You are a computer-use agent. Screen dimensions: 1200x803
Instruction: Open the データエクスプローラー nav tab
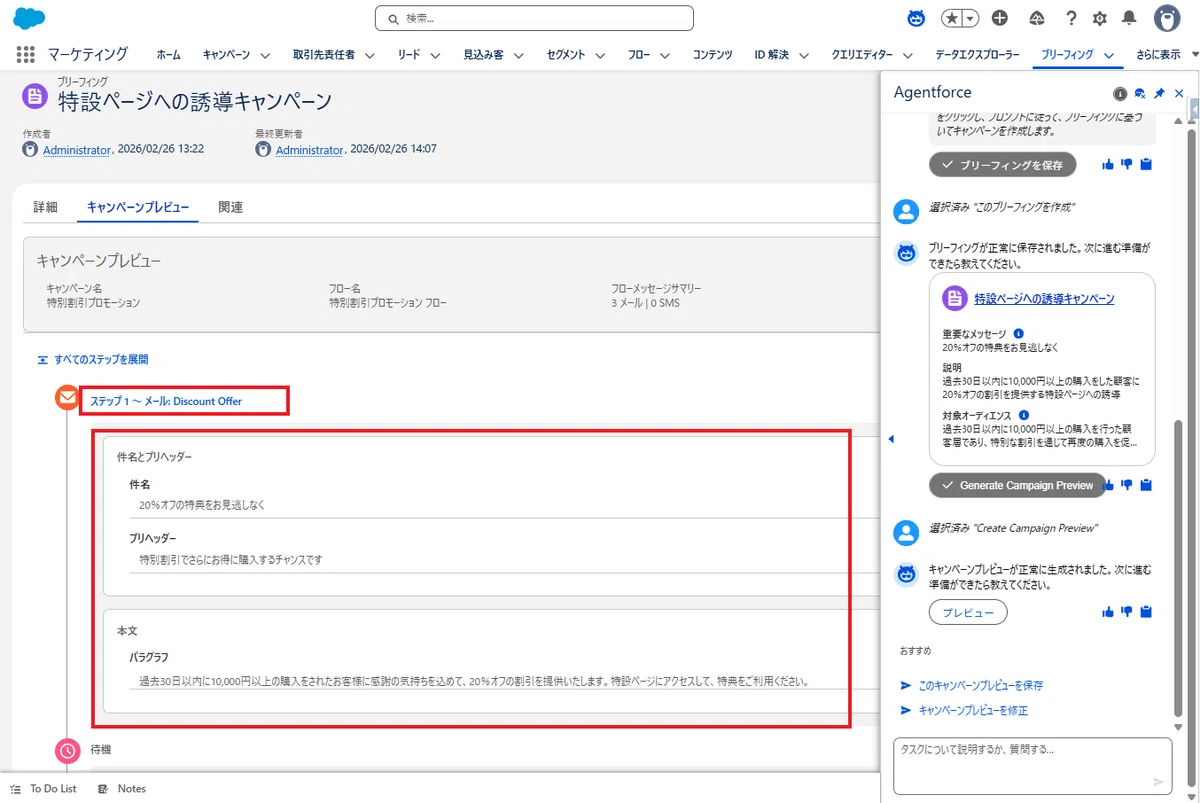point(977,55)
